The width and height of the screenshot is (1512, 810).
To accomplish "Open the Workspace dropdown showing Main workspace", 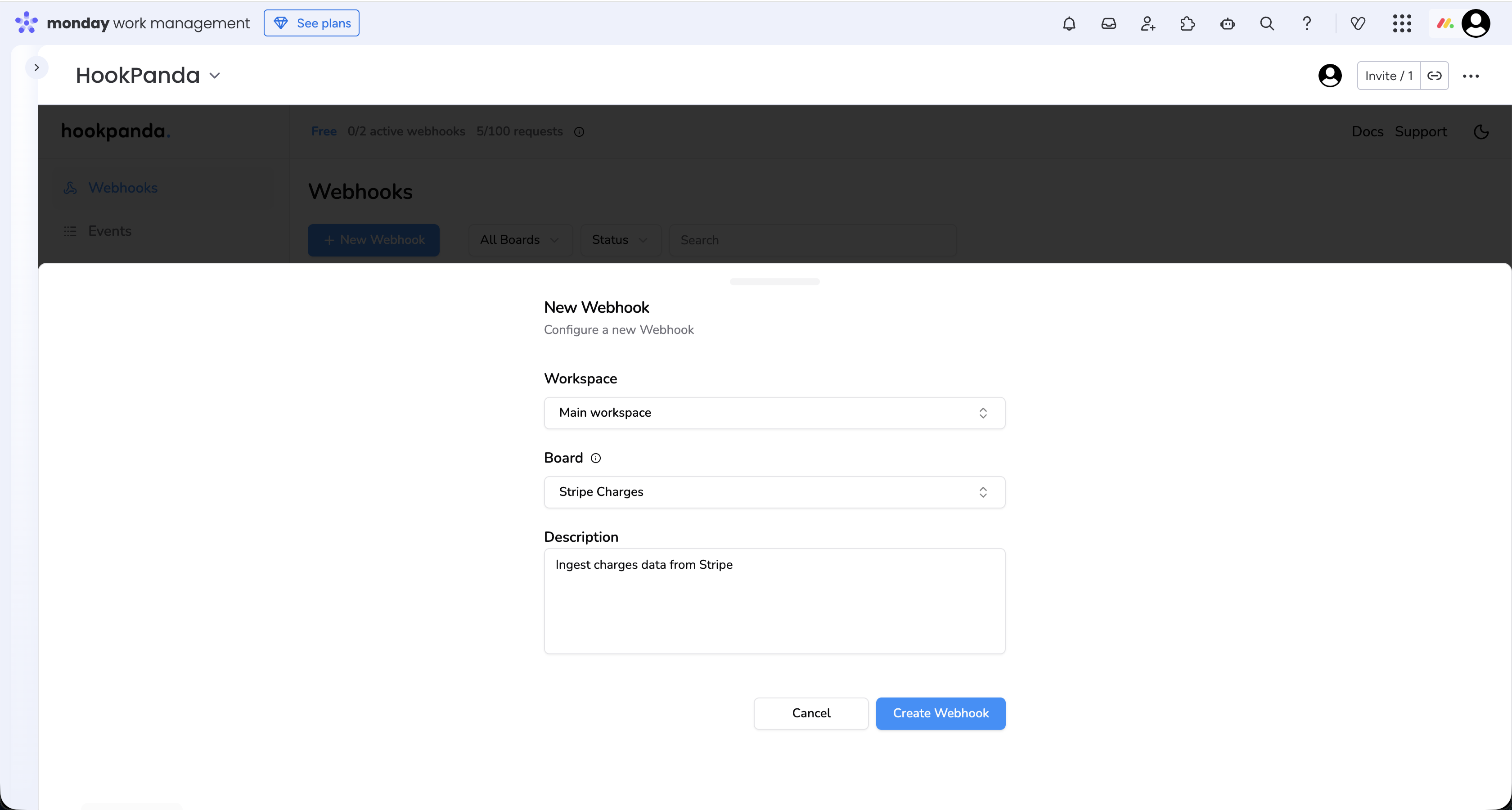I will click(774, 413).
